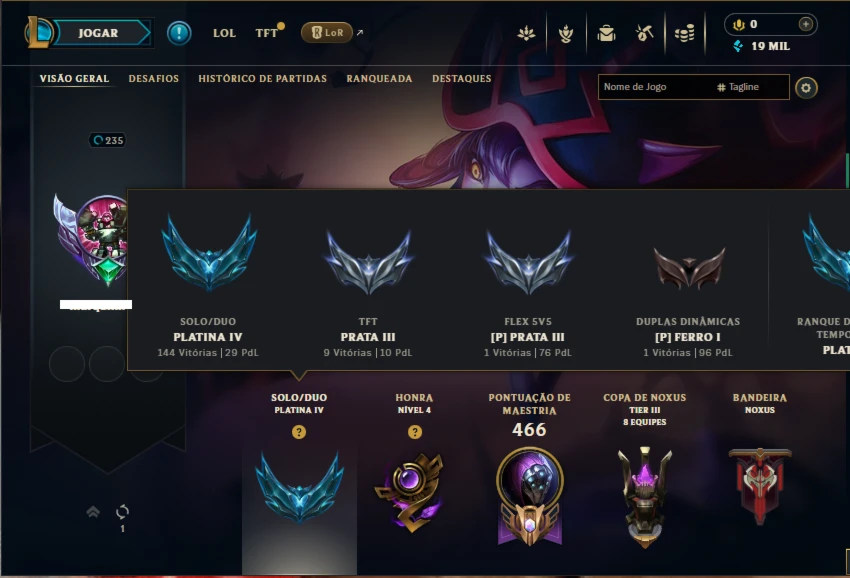Image resolution: width=850 pixels, height=578 pixels.
Task: Switch to the DESAFIOS tab
Action: tap(153, 79)
